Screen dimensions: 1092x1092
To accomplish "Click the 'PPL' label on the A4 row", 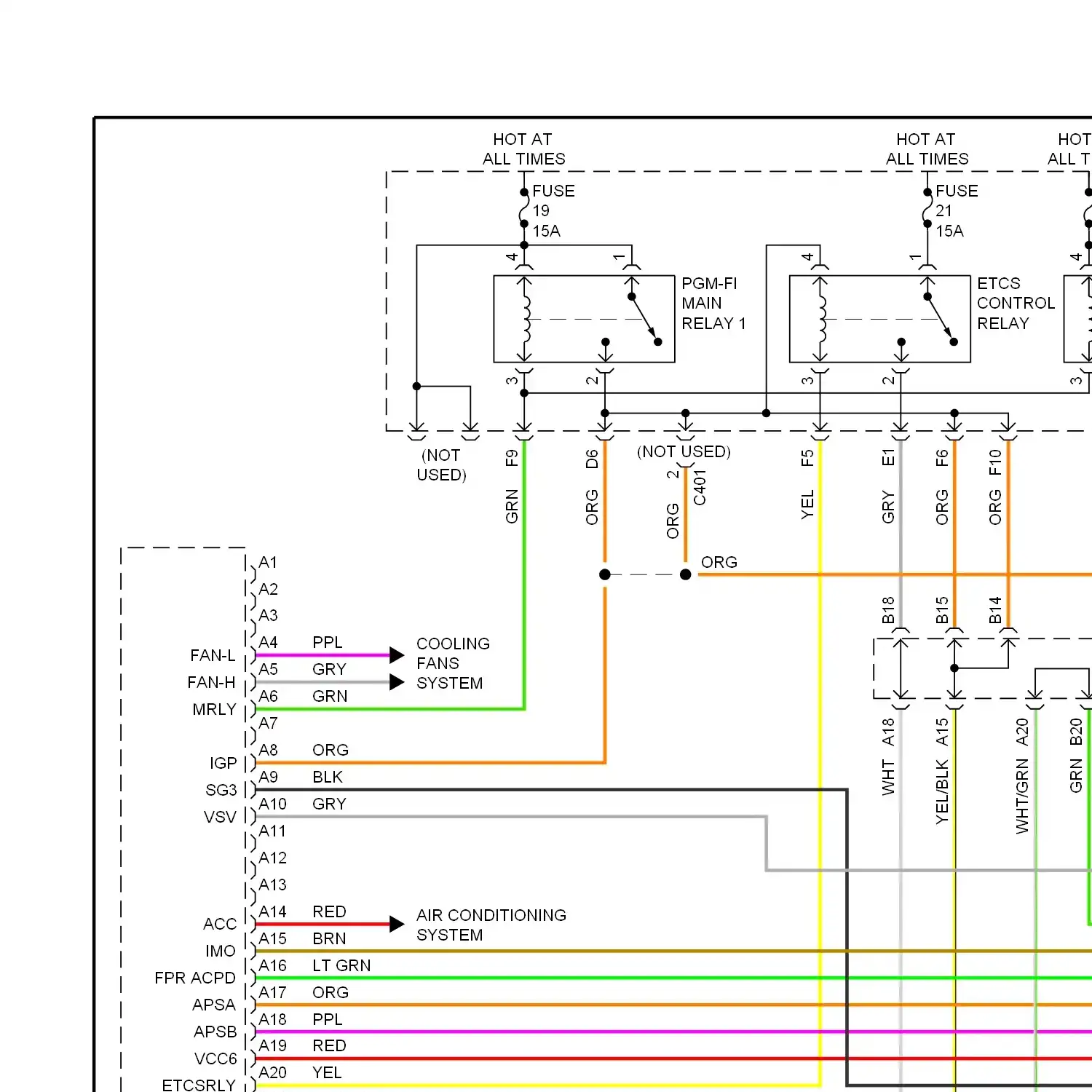I will click(x=328, y=642).
